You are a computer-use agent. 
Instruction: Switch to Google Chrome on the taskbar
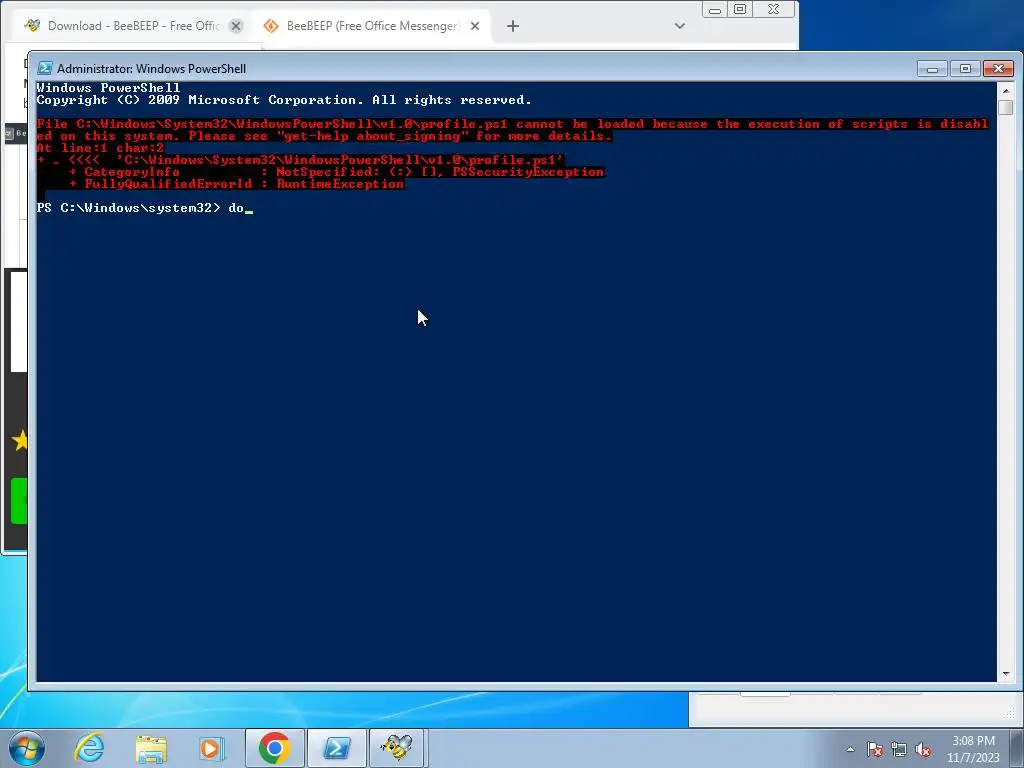[x=274, y=748]
